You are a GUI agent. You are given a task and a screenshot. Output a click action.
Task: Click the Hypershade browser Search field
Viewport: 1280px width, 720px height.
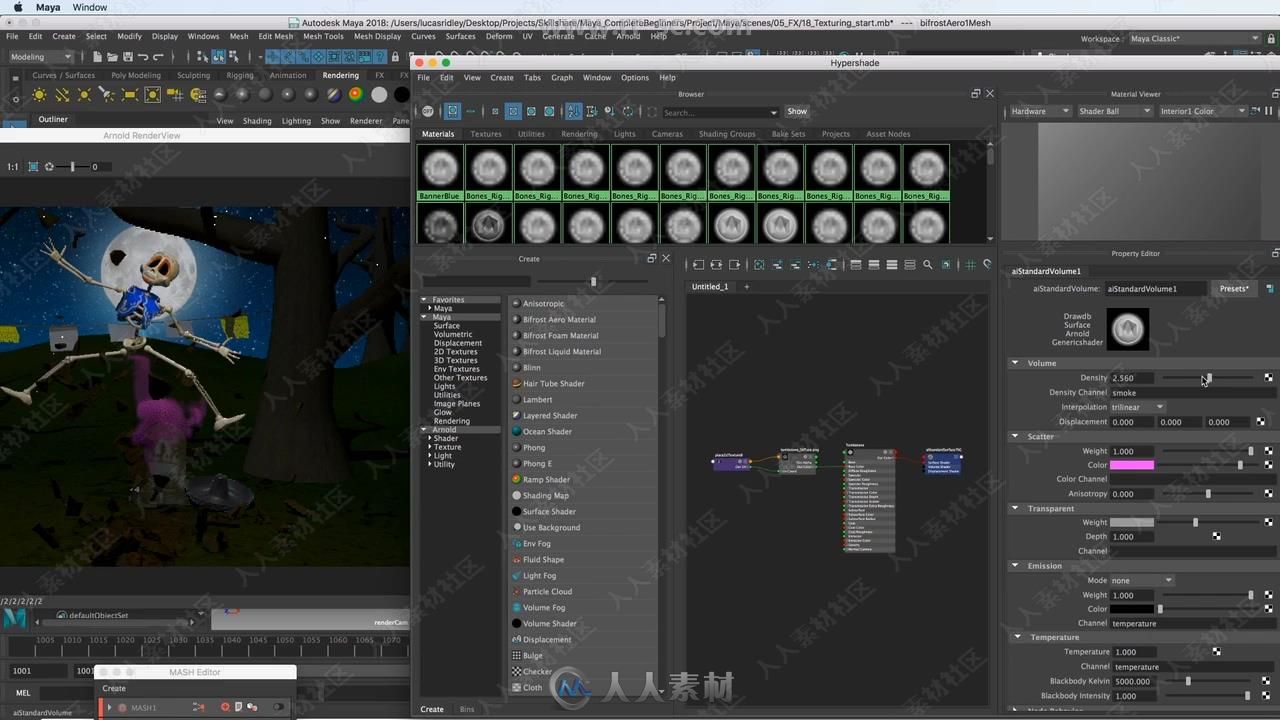[720, 112]
